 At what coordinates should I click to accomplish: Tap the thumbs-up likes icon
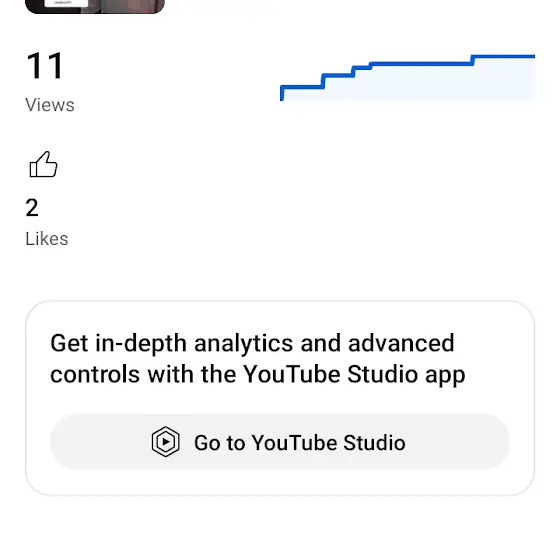click(43, 165)
